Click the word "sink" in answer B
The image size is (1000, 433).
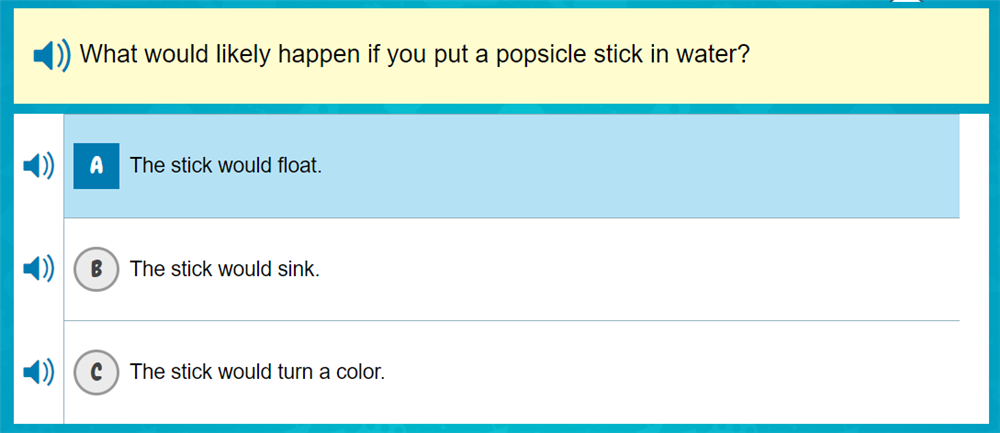298,269
